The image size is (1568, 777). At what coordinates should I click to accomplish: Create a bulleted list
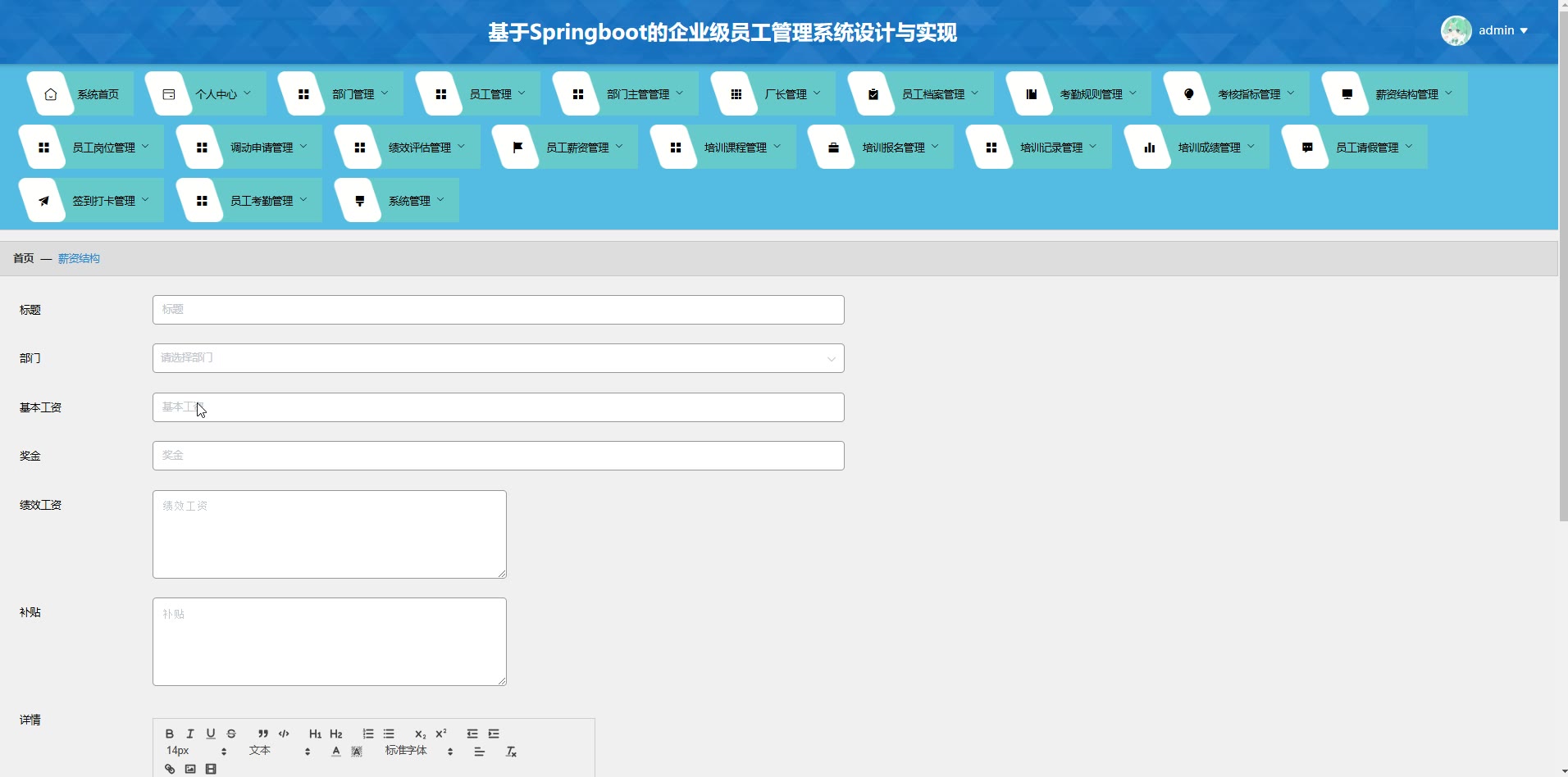[389, 734]
